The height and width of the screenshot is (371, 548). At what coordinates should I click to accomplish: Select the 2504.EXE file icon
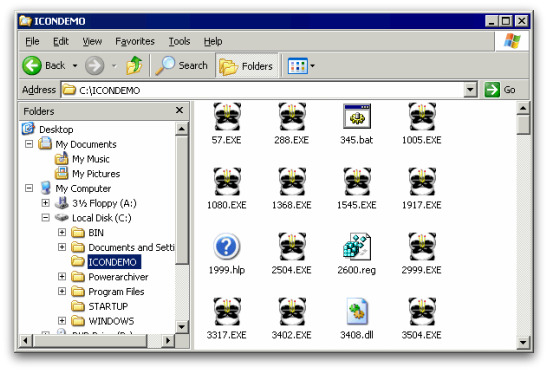point(292,247)
